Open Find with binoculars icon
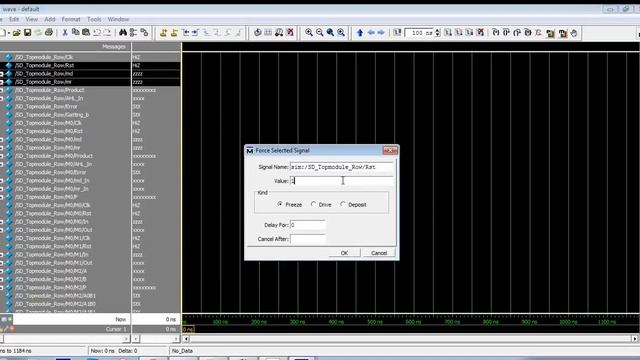 [x=123, y=33]
